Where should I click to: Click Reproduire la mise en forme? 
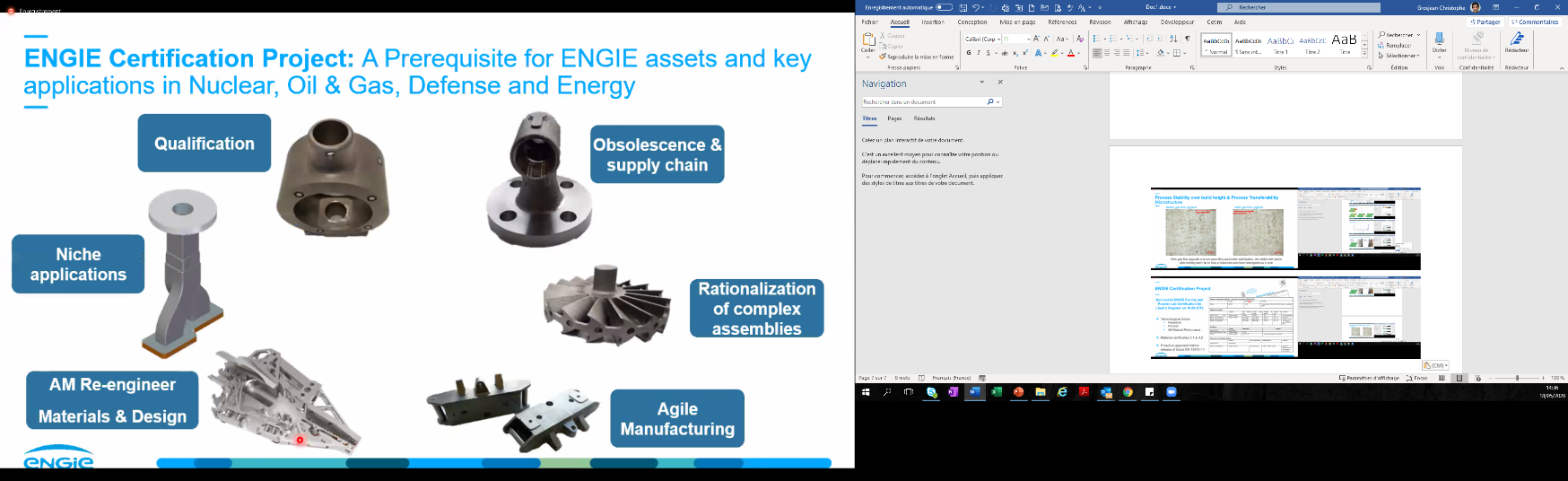(x=916, y=57)
